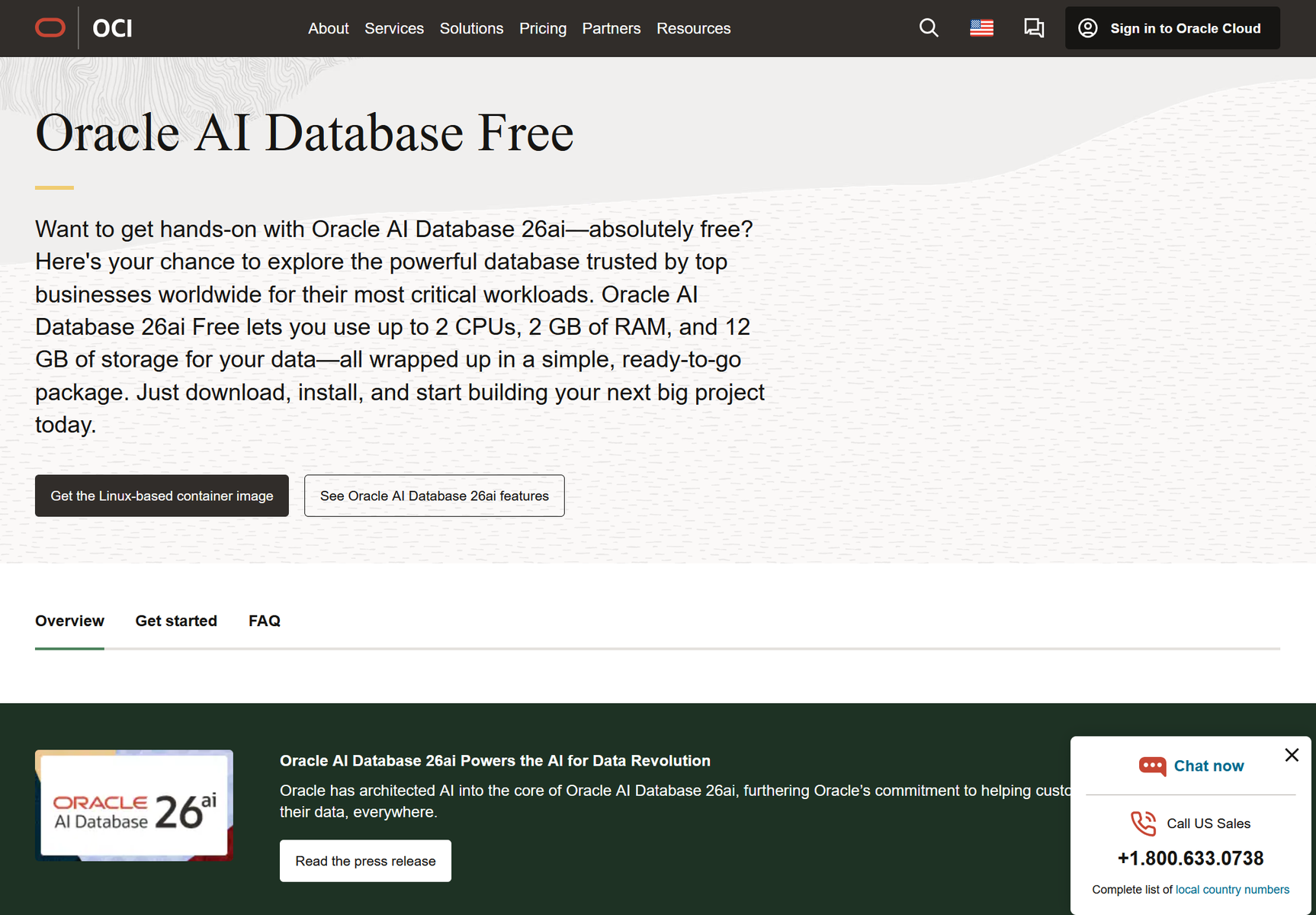This screenshot has height=915, width=1316.
Task: Switch to the FAQ tab
Action: (264, 621)
